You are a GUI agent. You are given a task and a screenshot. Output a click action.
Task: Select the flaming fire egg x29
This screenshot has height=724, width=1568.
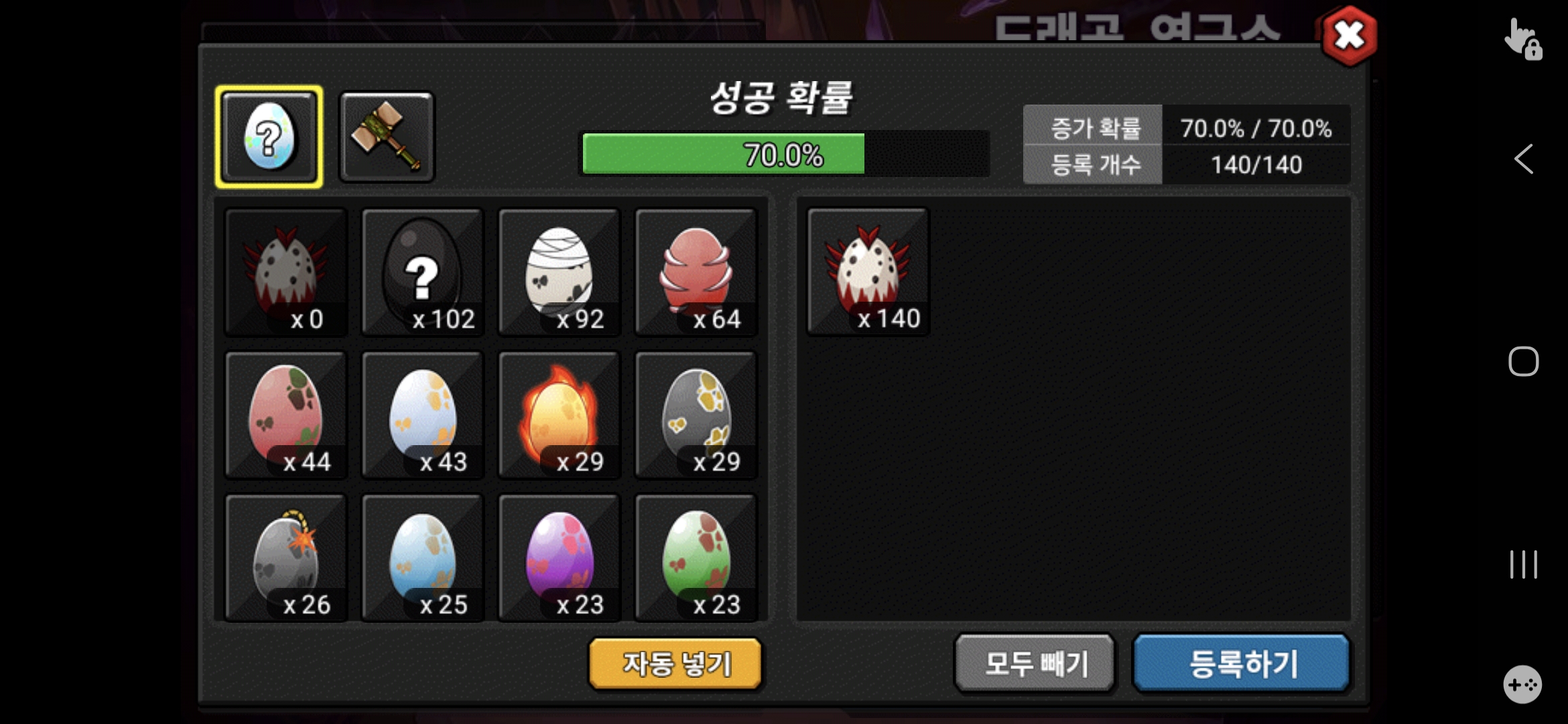point(559,415)
